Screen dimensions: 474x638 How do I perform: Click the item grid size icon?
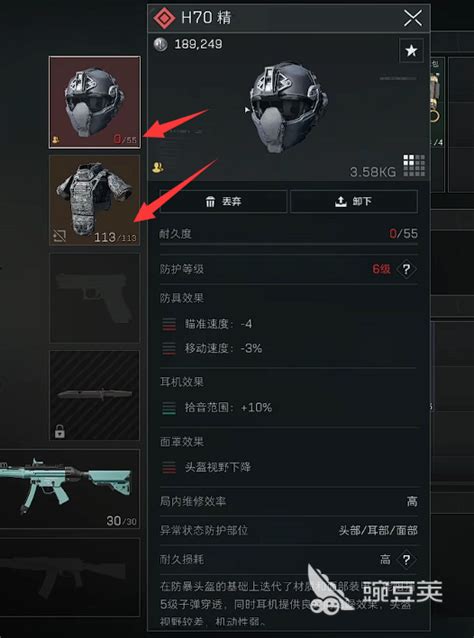click(x=414, y=165)
